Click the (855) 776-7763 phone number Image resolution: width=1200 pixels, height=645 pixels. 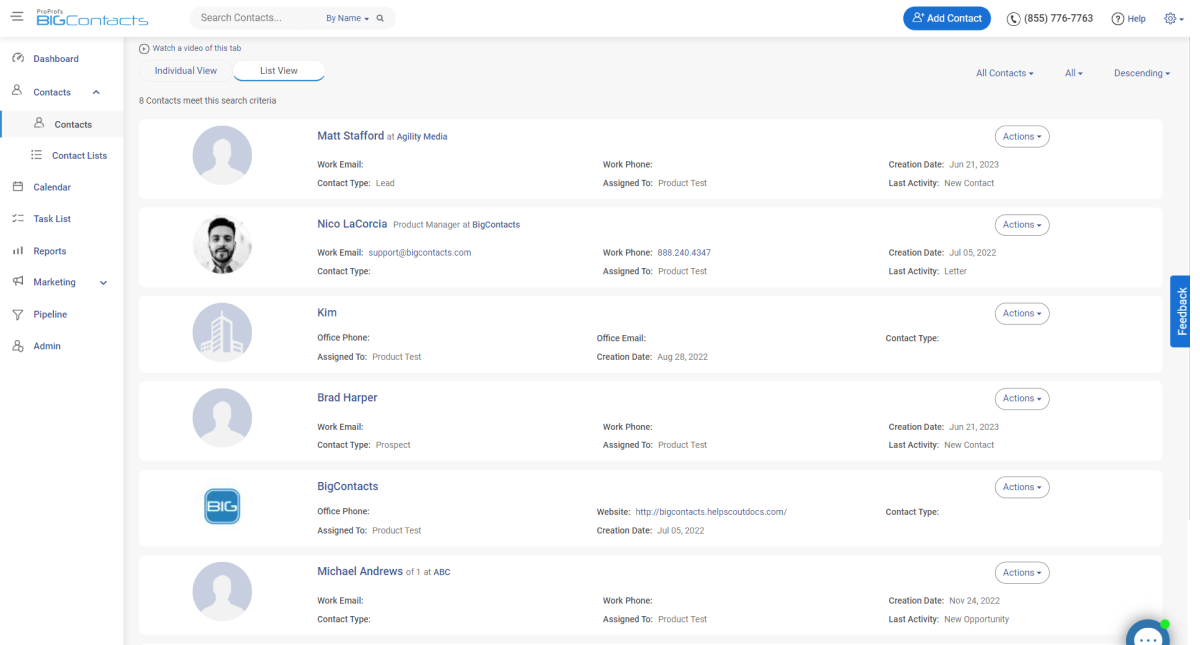click(x=1058, y=19)
